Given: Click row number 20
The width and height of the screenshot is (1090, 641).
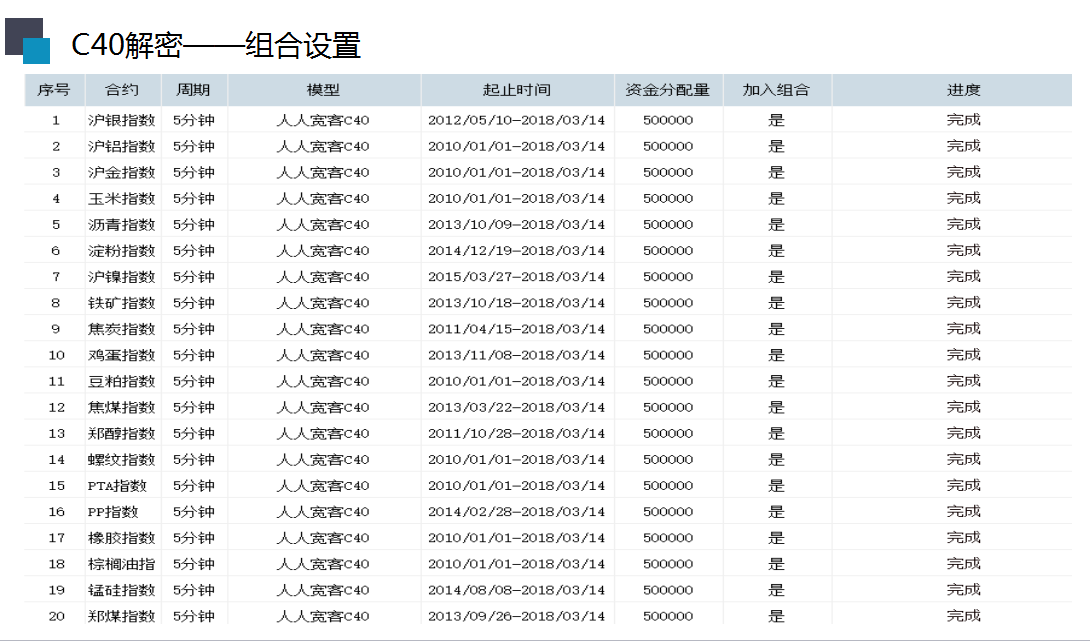Looking at the screenshot, I should pos(56,616).
